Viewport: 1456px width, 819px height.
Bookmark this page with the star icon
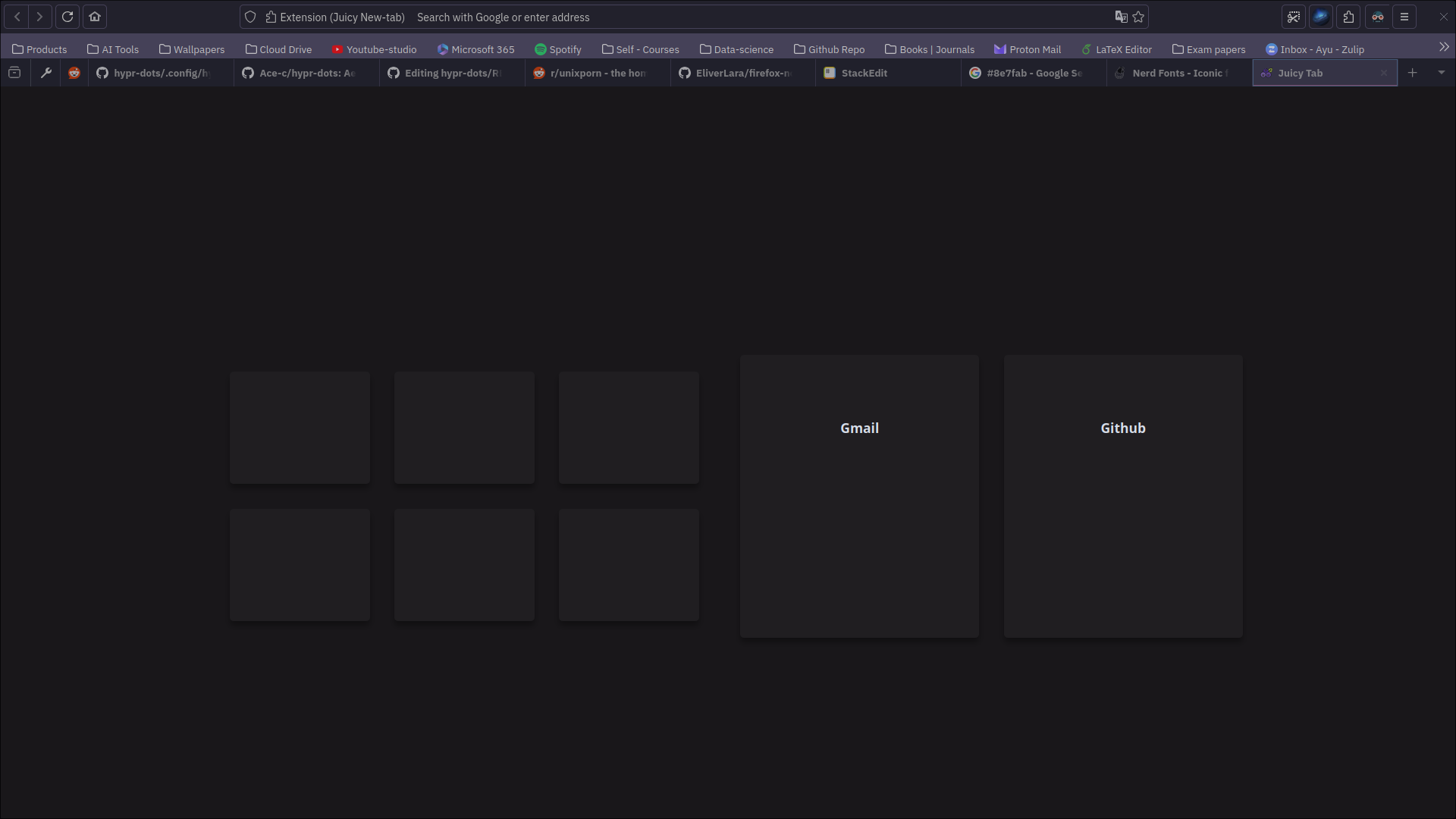(x=1138, y=17)
